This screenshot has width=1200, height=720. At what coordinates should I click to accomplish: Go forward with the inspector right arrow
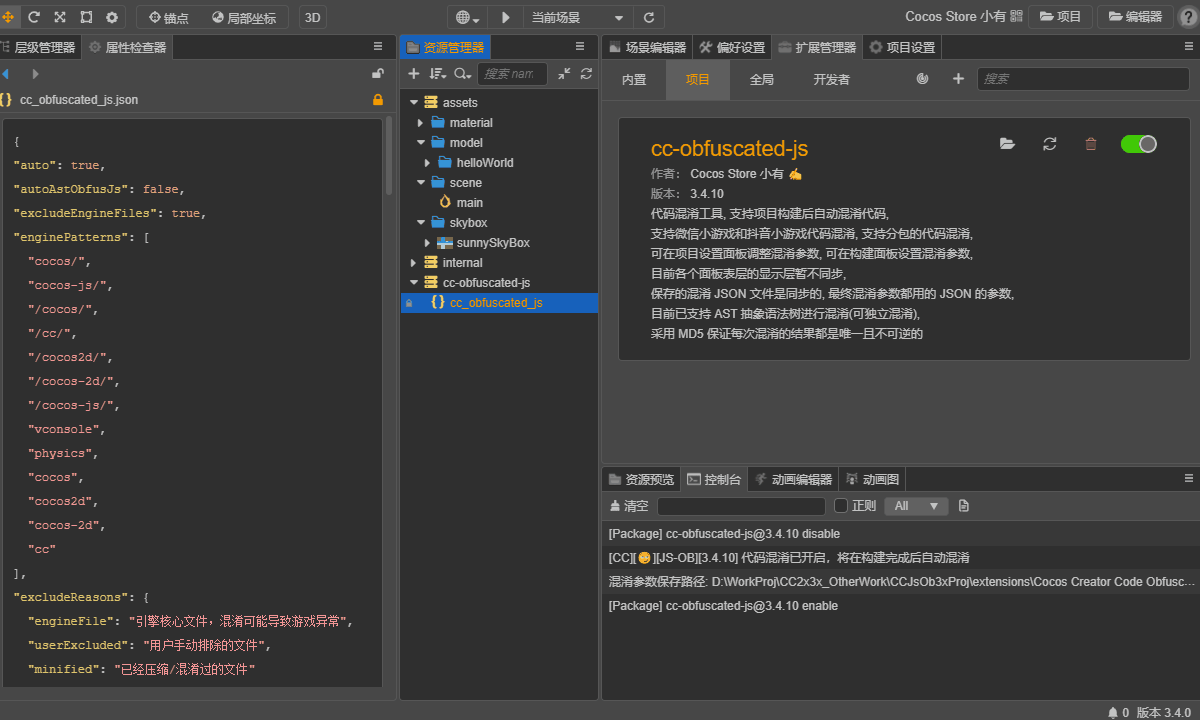click(x=36, y=74)
